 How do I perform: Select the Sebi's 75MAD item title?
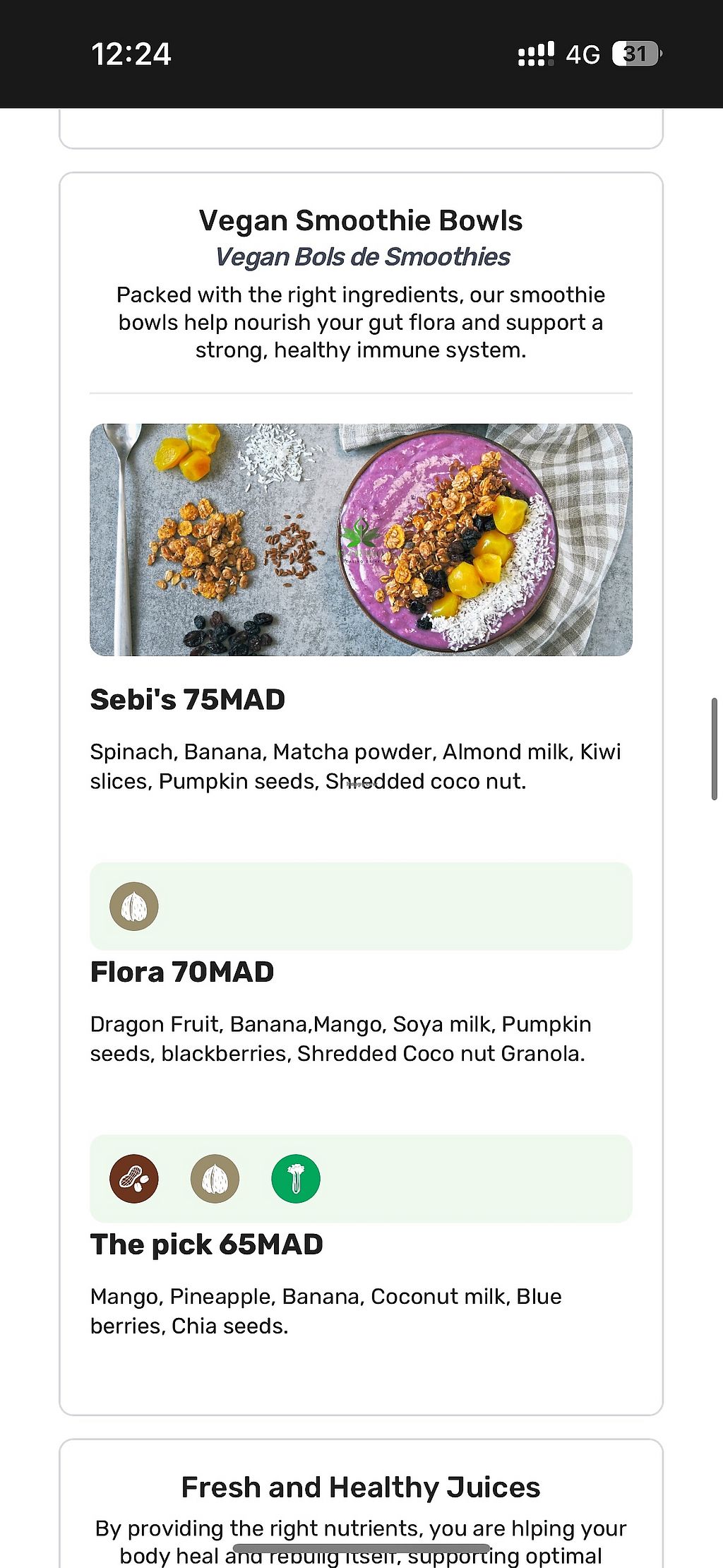(188, 700)
